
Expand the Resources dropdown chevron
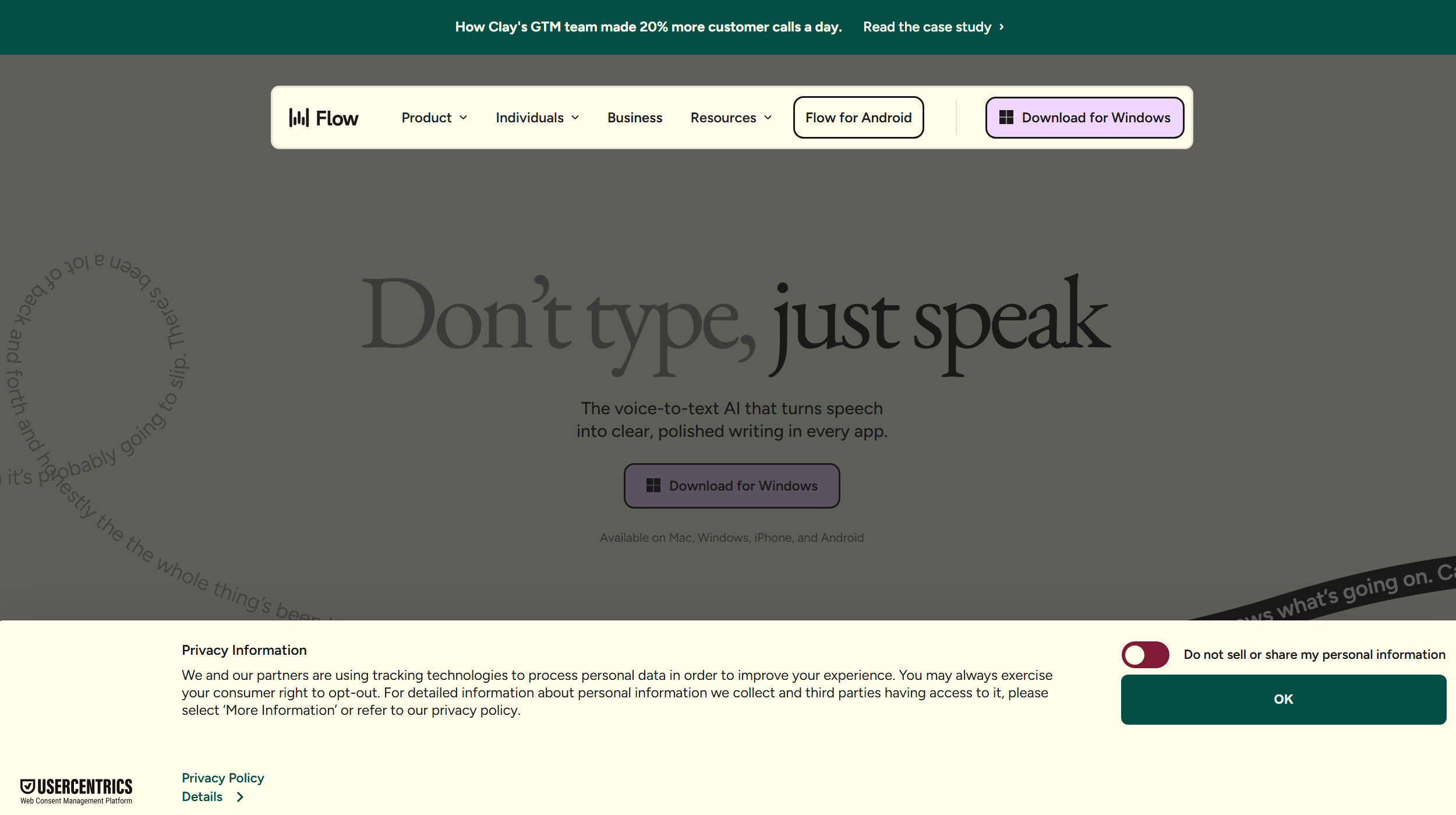coord(768,118)
